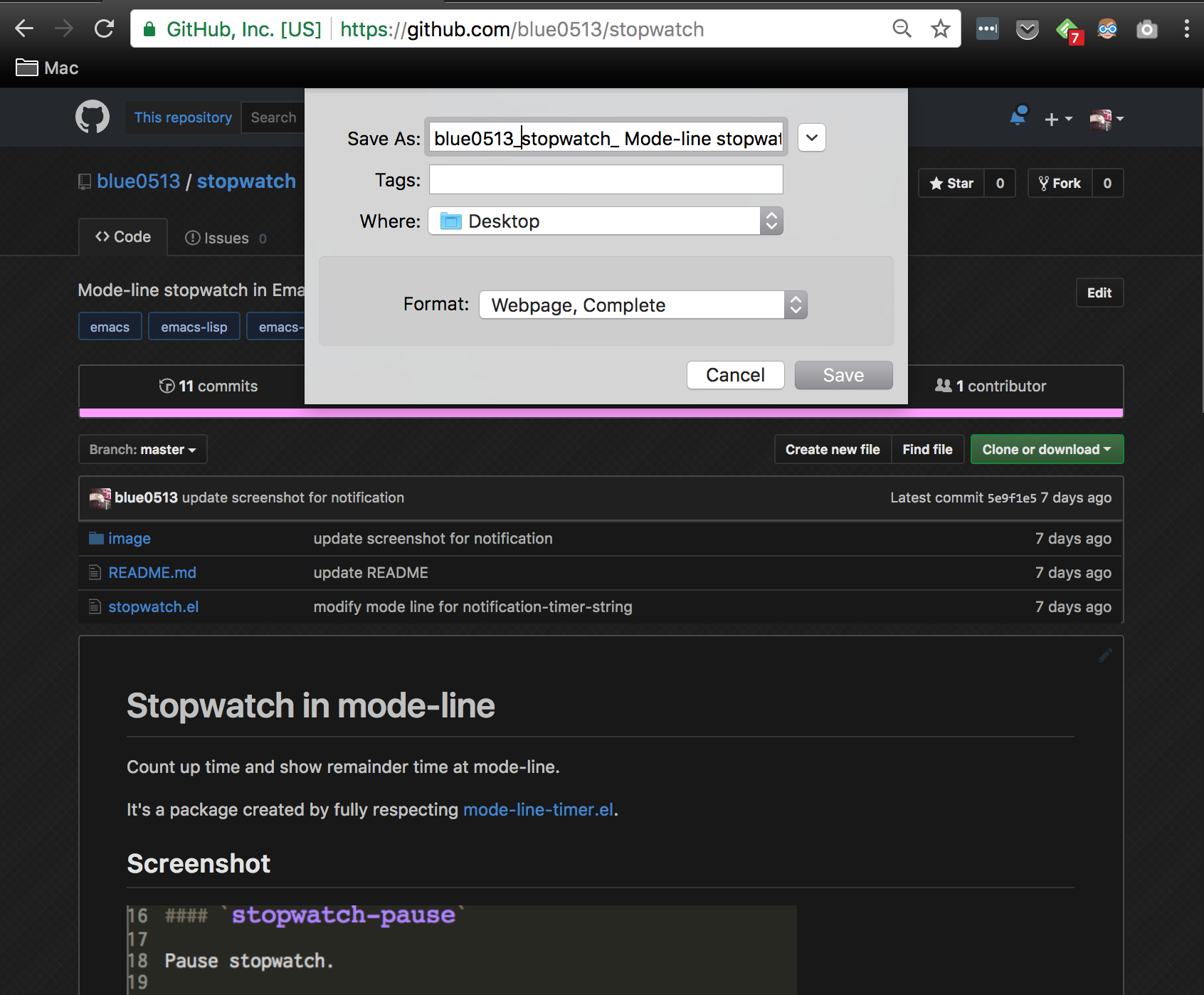Save page to Pocket extension
The width and height of the screenshot is (1204, 995).
tap(1027, 28)
